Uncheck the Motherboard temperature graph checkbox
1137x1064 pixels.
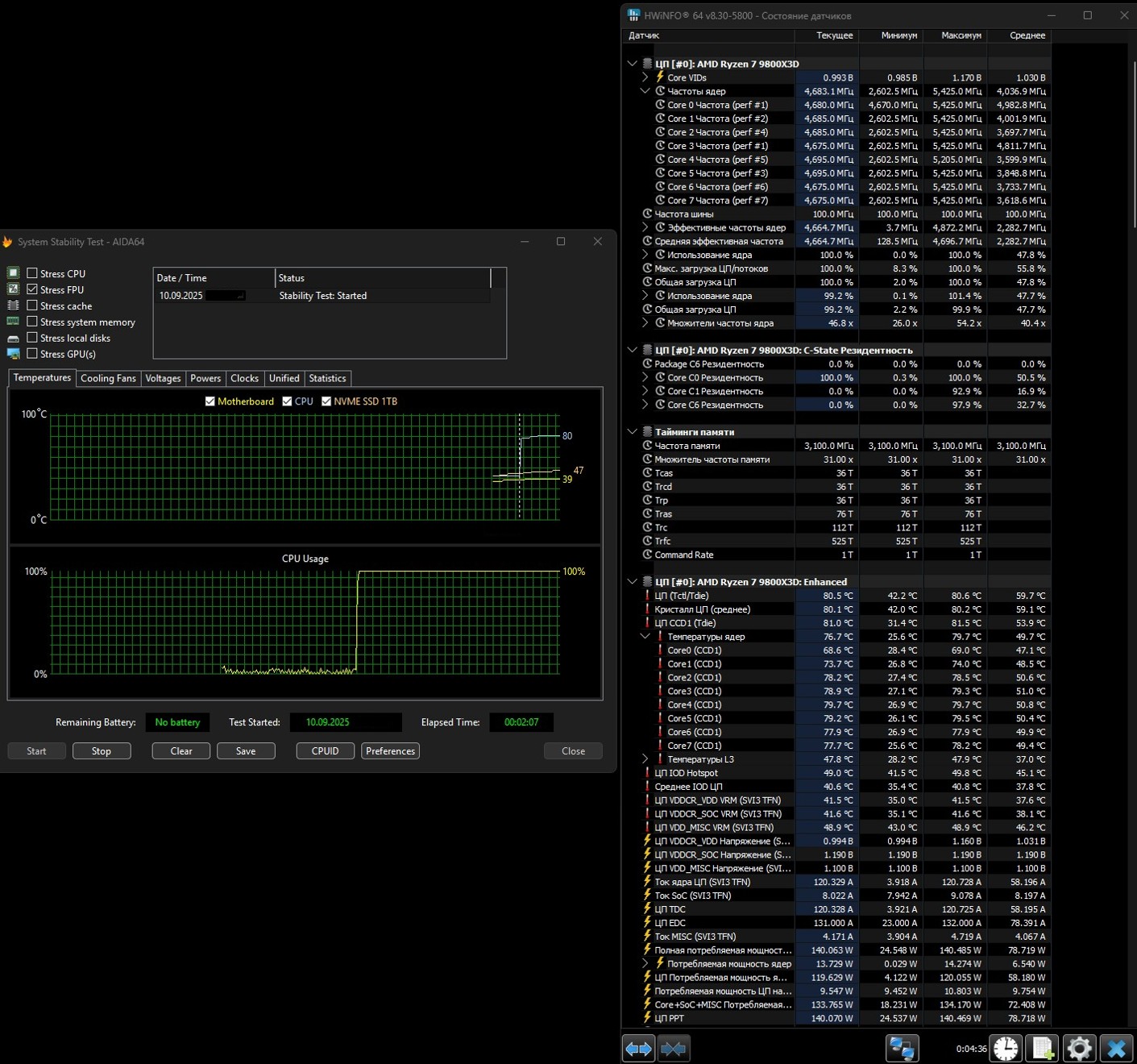click(210, 401)
